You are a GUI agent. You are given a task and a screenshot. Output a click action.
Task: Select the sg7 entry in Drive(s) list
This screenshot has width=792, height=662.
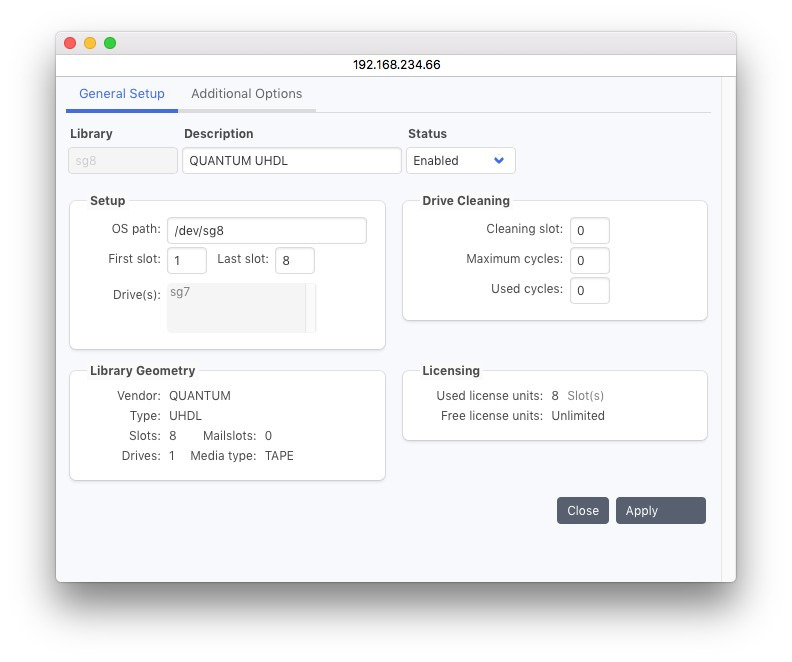coord(181,293)
